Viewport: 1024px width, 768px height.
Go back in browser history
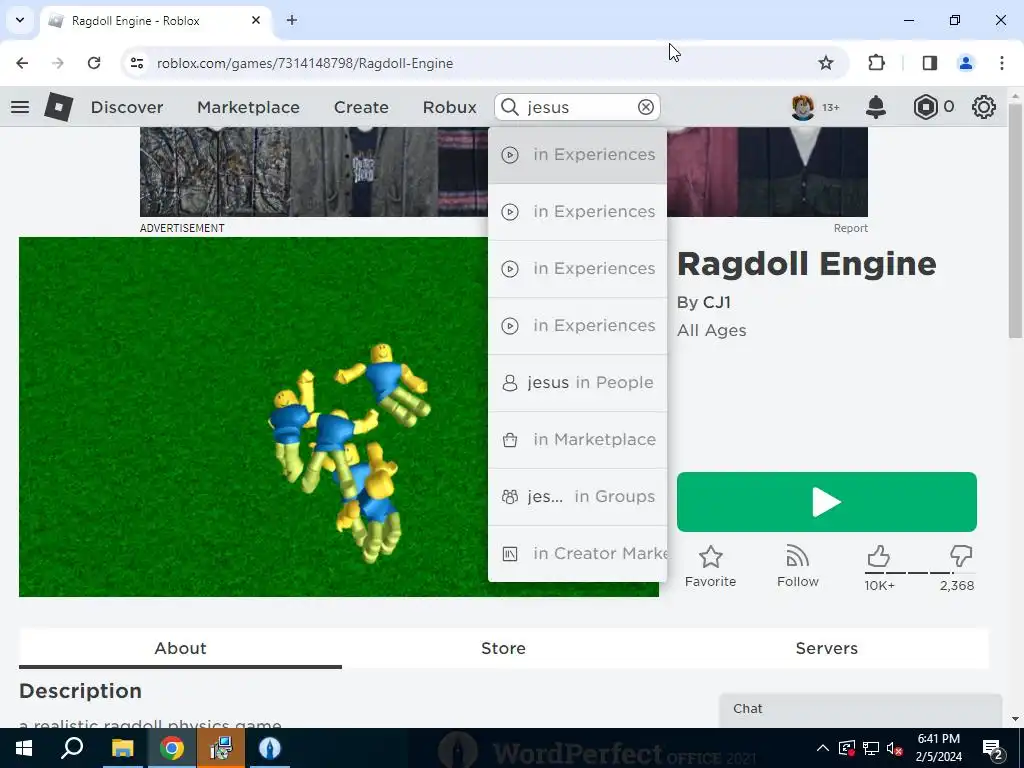(22, 63)
